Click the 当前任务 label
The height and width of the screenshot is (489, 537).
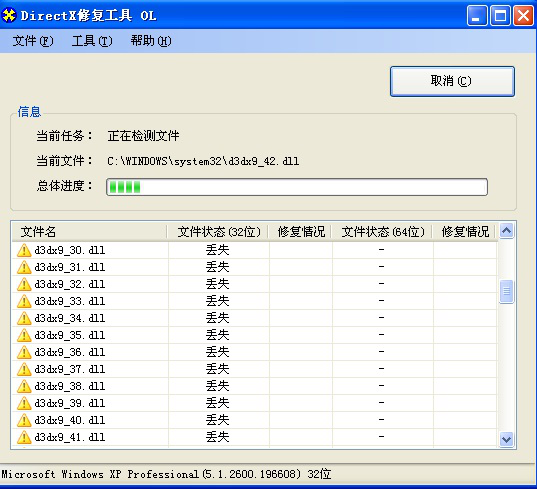[x=64, y=136]
